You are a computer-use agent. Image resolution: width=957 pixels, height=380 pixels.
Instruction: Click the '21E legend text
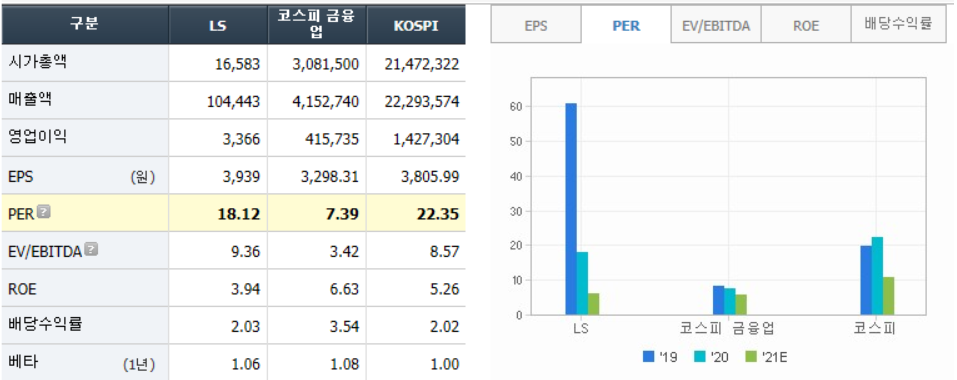(775, 357)
